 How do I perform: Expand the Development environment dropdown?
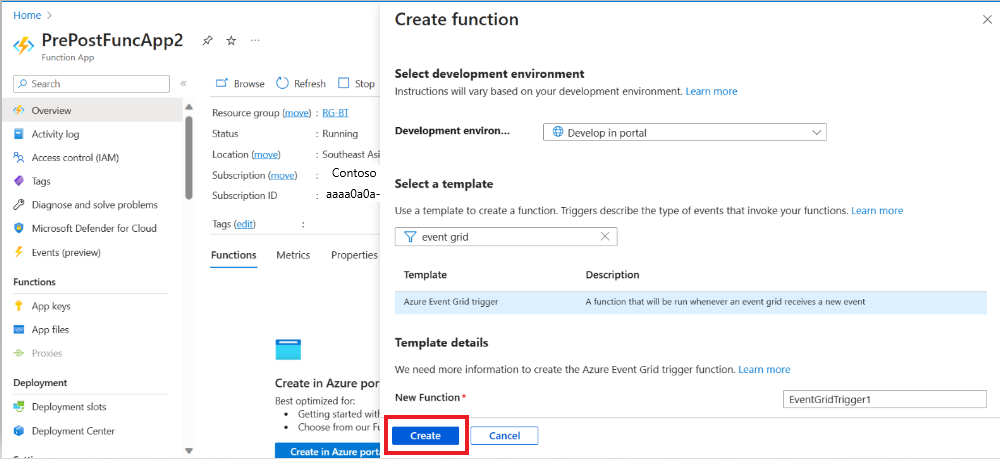point(685,133)
